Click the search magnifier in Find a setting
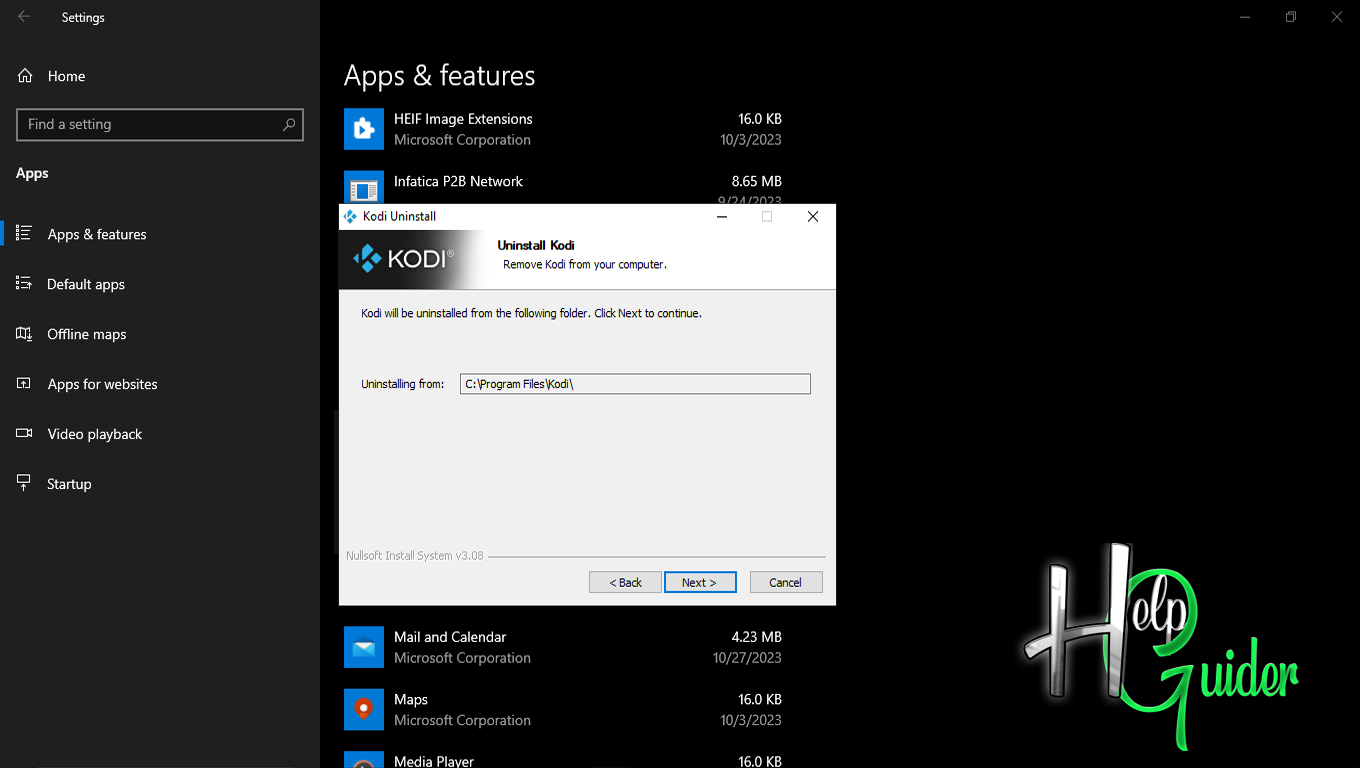 click(x=289, y=125)
